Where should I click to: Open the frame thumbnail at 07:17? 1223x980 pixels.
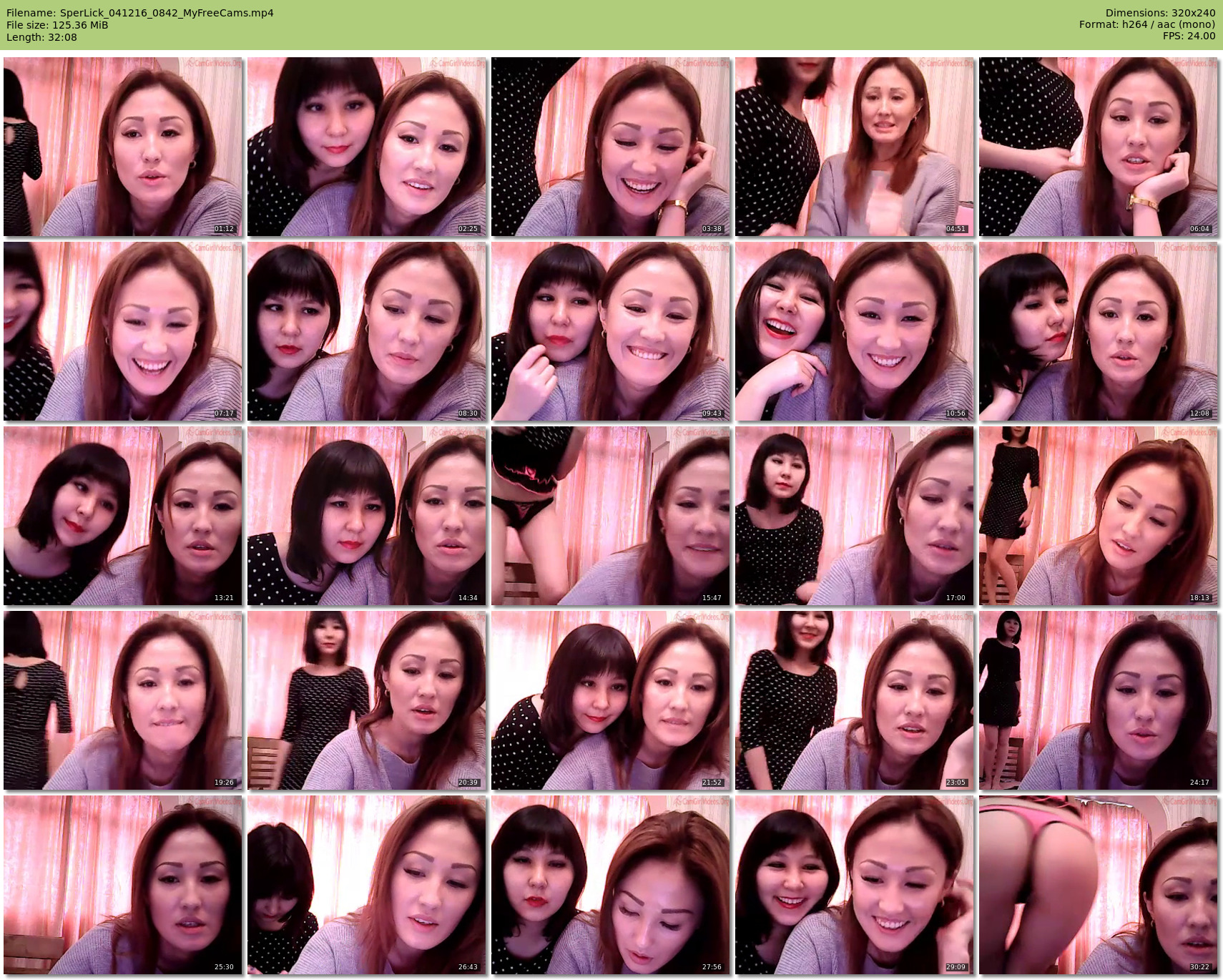coord(123,331)
